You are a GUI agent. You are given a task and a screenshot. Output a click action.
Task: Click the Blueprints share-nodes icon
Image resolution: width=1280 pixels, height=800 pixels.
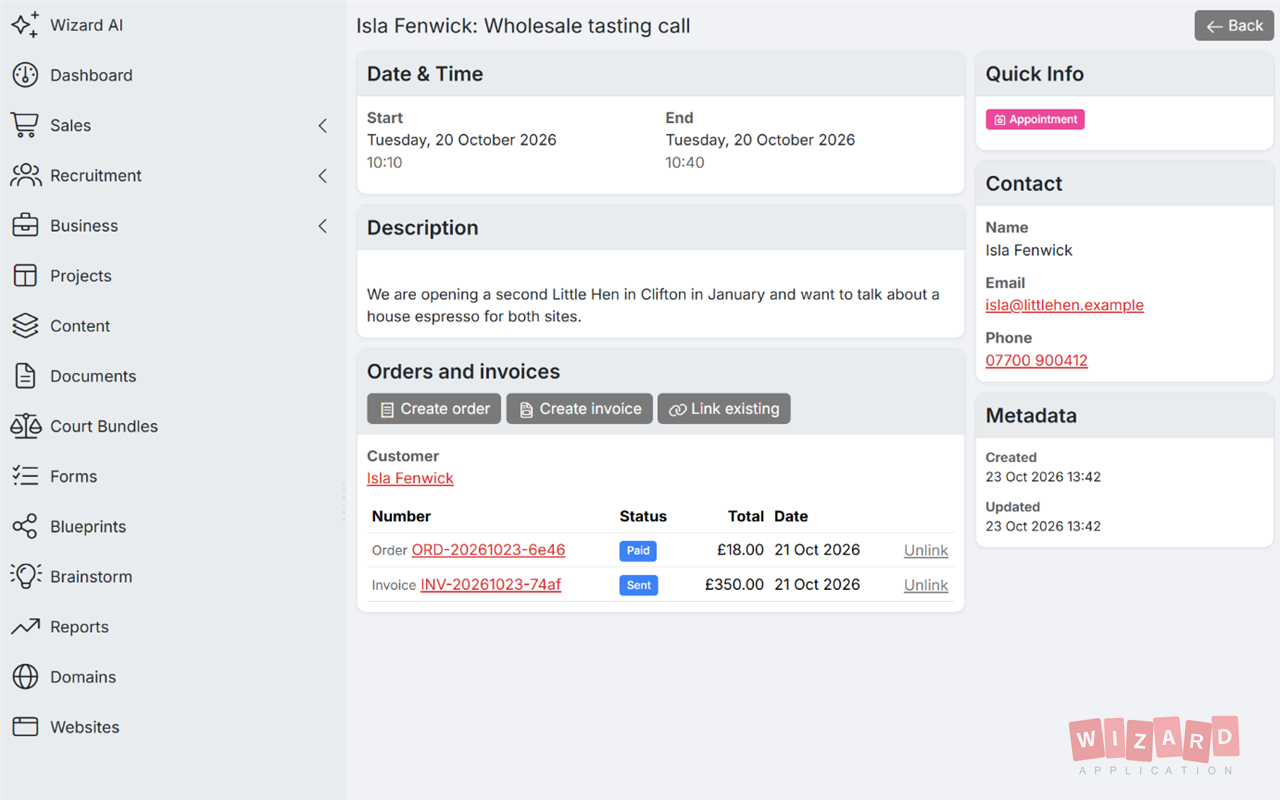pos(25,526)
